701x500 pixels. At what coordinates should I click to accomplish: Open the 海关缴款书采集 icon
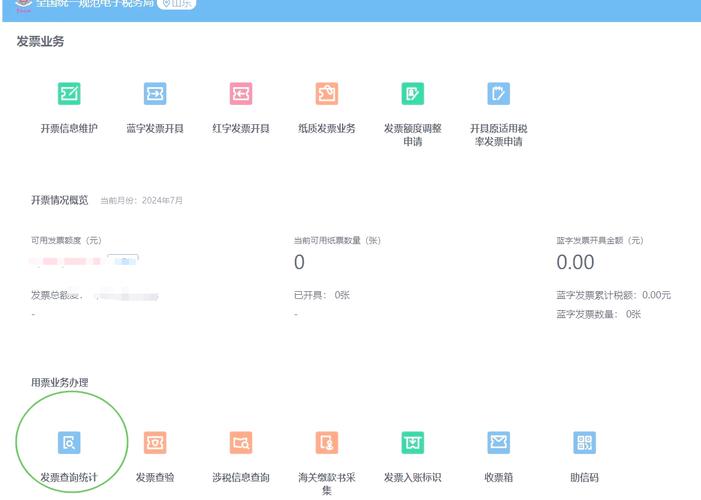tap(327, 442)
